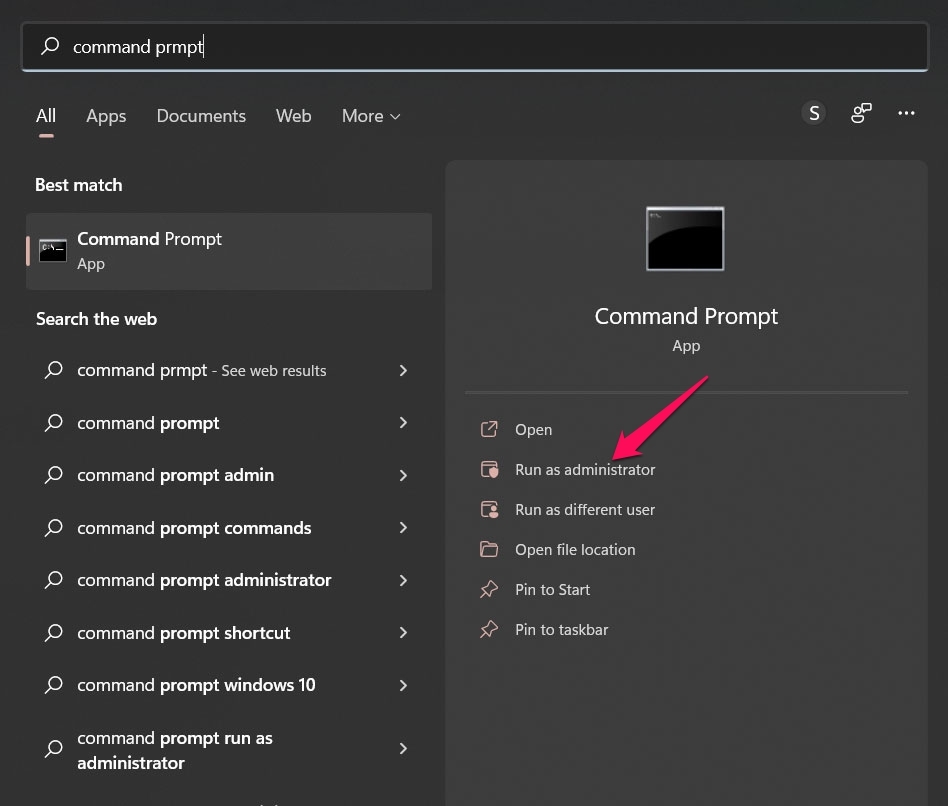Click the small Command Prompt icon in best match

tap(53, 250)
